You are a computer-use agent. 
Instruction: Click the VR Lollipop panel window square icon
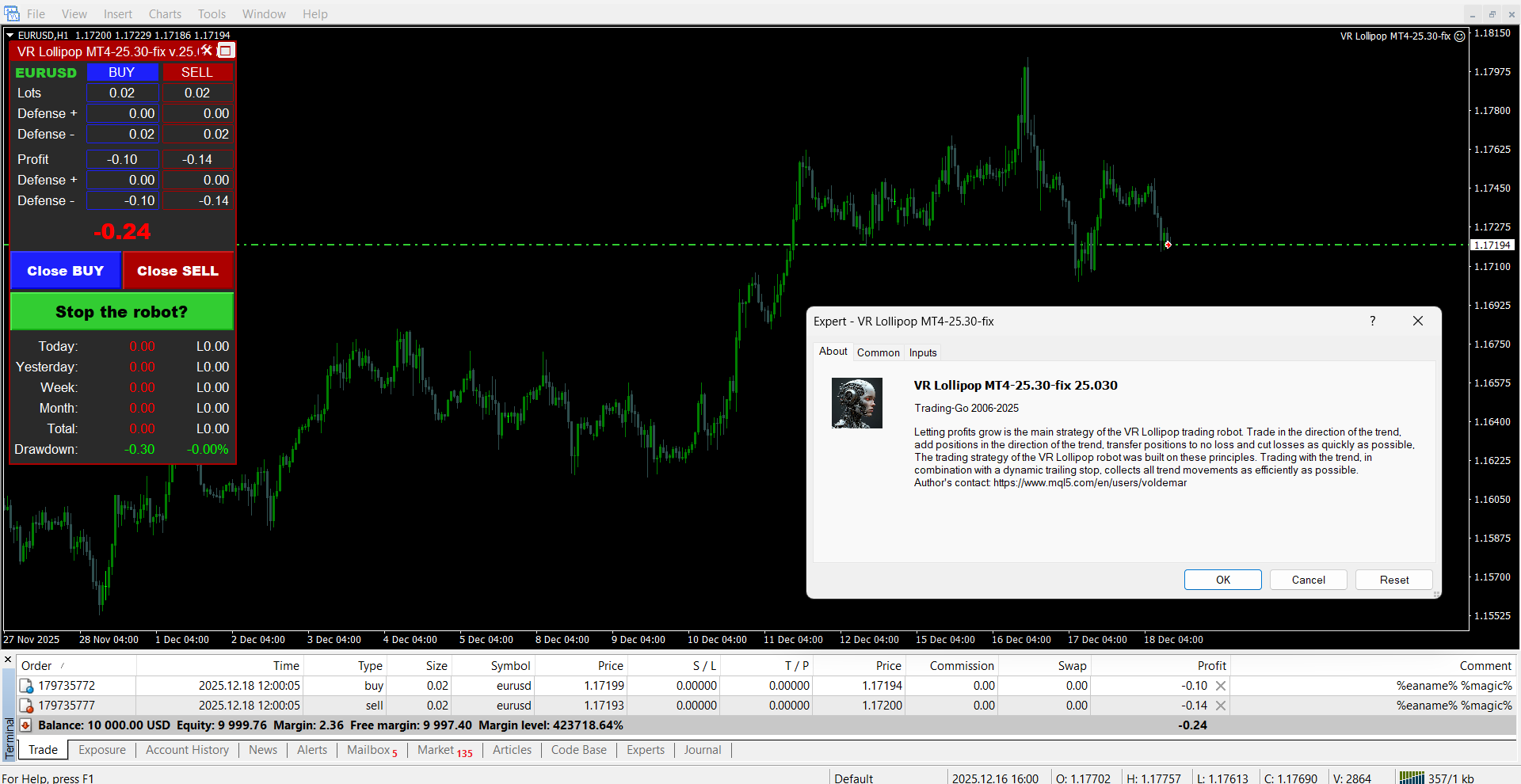click(226, 51)
